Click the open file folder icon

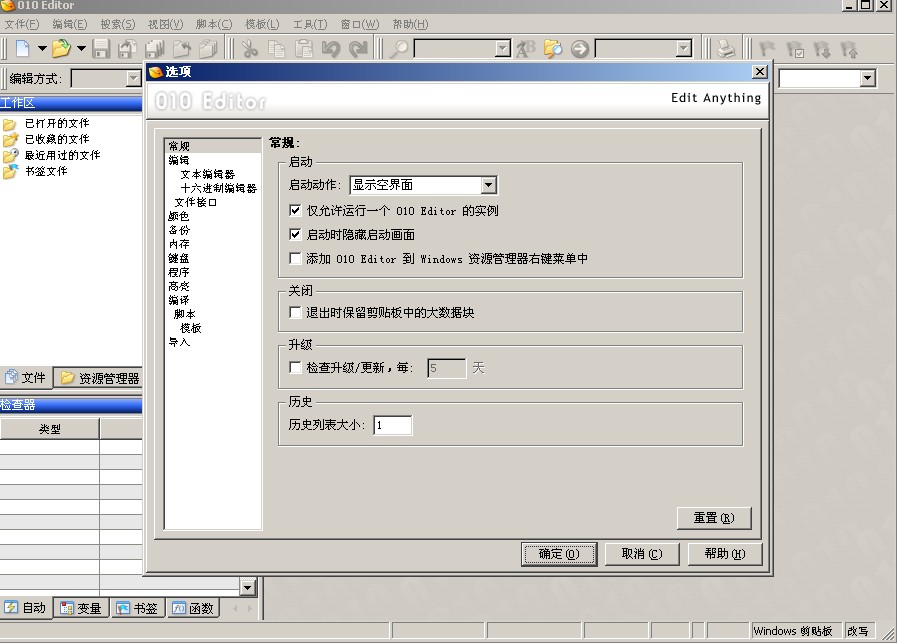point(61,49)
